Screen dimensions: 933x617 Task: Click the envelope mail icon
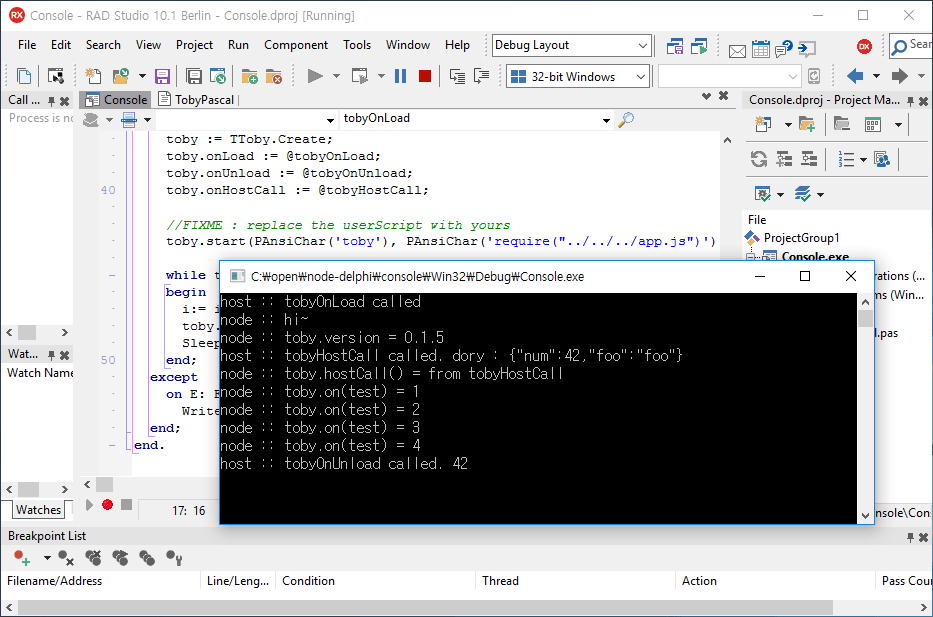(737, 51)
